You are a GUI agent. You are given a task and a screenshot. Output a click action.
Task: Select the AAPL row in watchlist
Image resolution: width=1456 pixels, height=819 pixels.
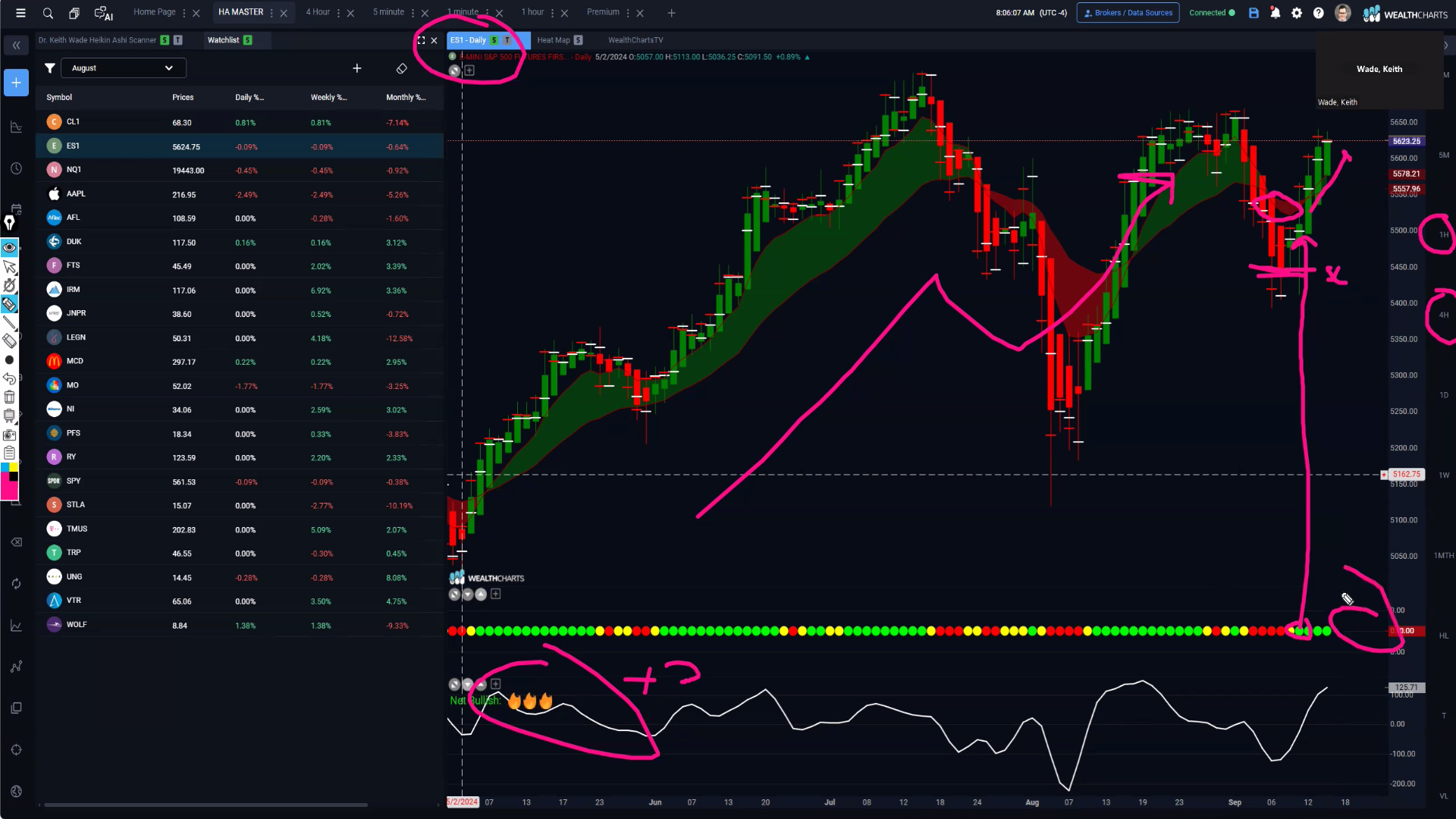tap(240, 194)
